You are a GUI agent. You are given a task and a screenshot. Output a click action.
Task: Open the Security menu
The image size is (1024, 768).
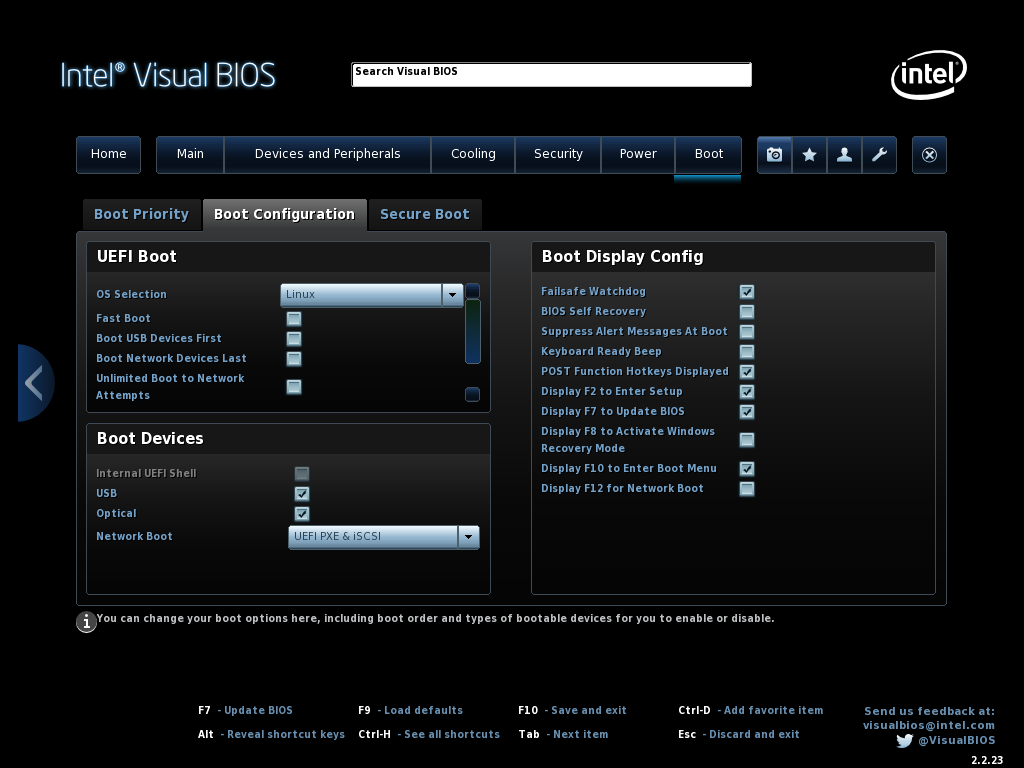(558, 155)
